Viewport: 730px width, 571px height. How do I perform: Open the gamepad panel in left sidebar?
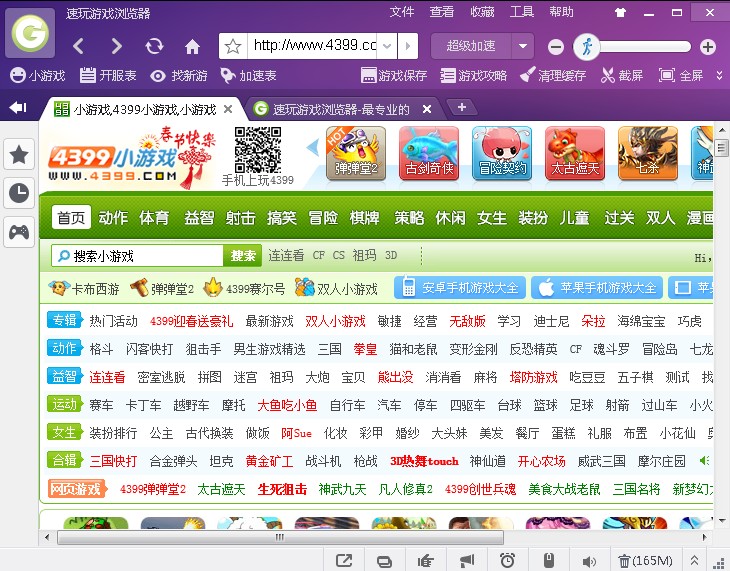pyautogui.click(x=19, y=232)
